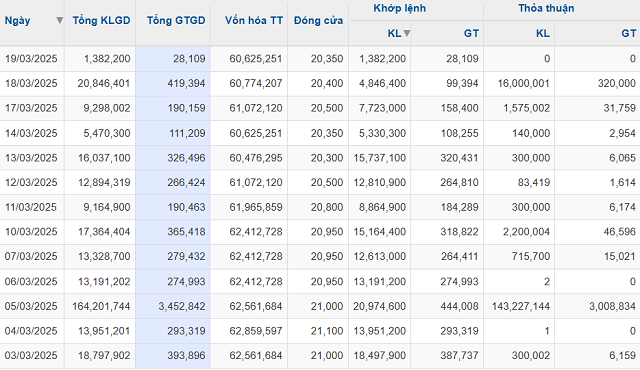Click the 21,100 closing price cell
Viewport: 640px width, 370px height.
[x=327, y=331]
